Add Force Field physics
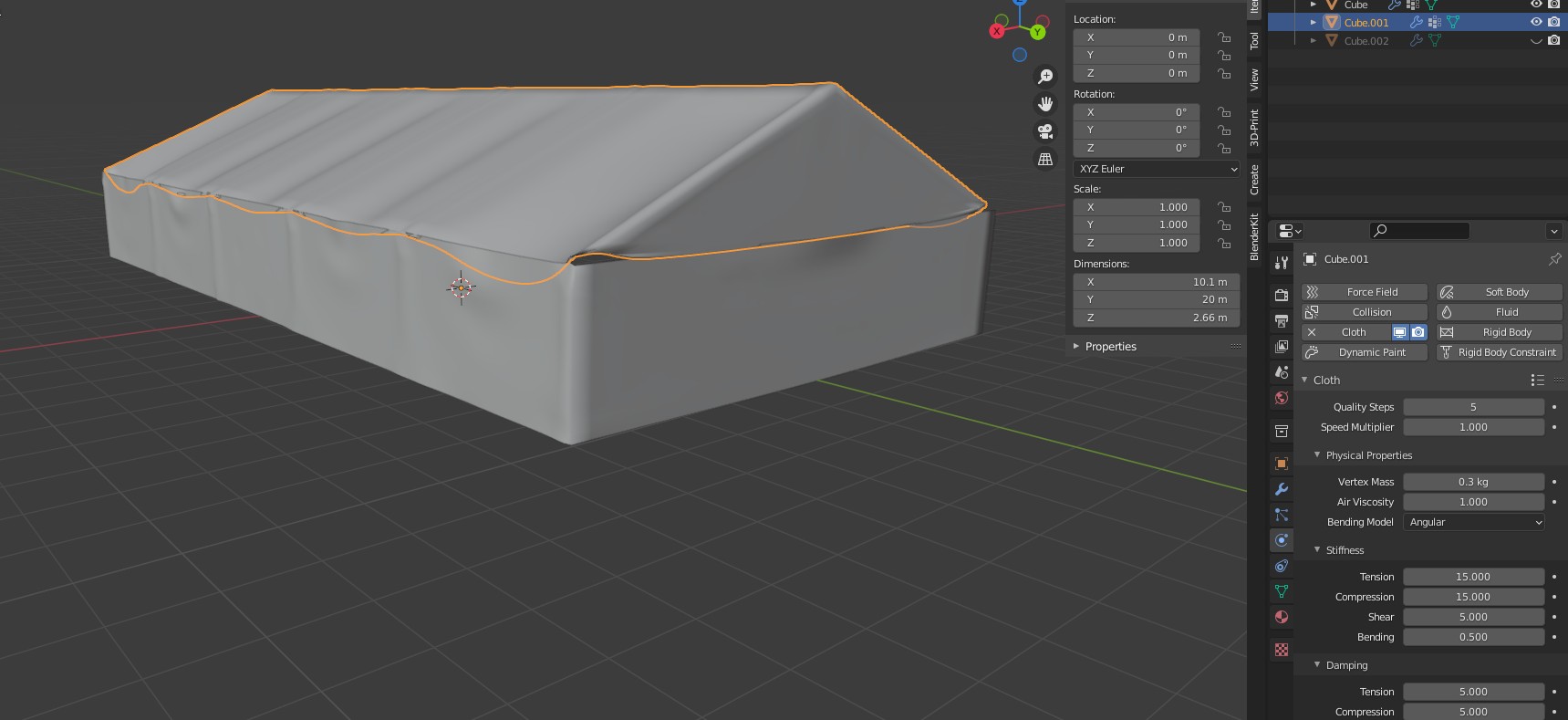Image resolution: width=1568 pixels, height=720 pixels. [x=1364, y=292]
